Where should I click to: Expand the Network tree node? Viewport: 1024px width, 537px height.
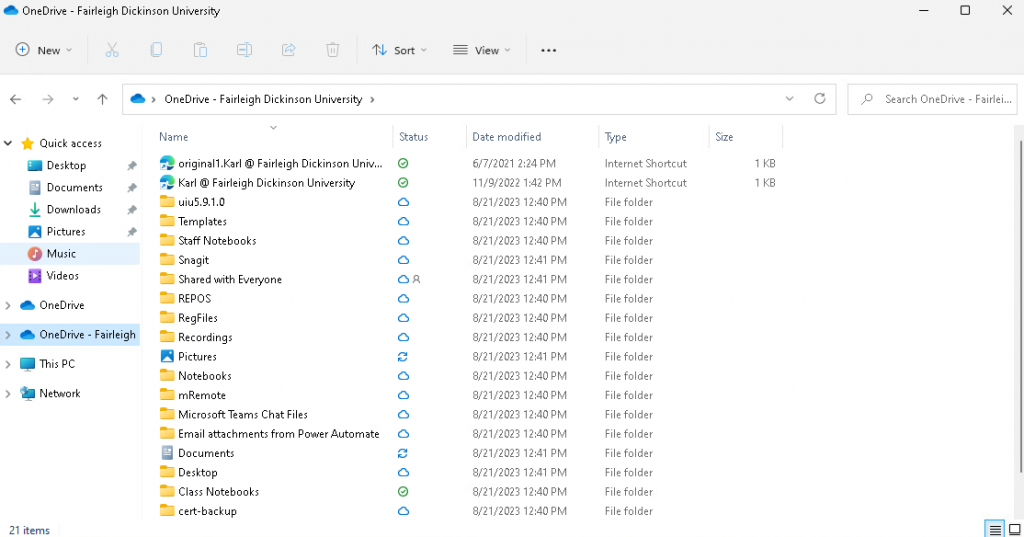coord(8,393)
